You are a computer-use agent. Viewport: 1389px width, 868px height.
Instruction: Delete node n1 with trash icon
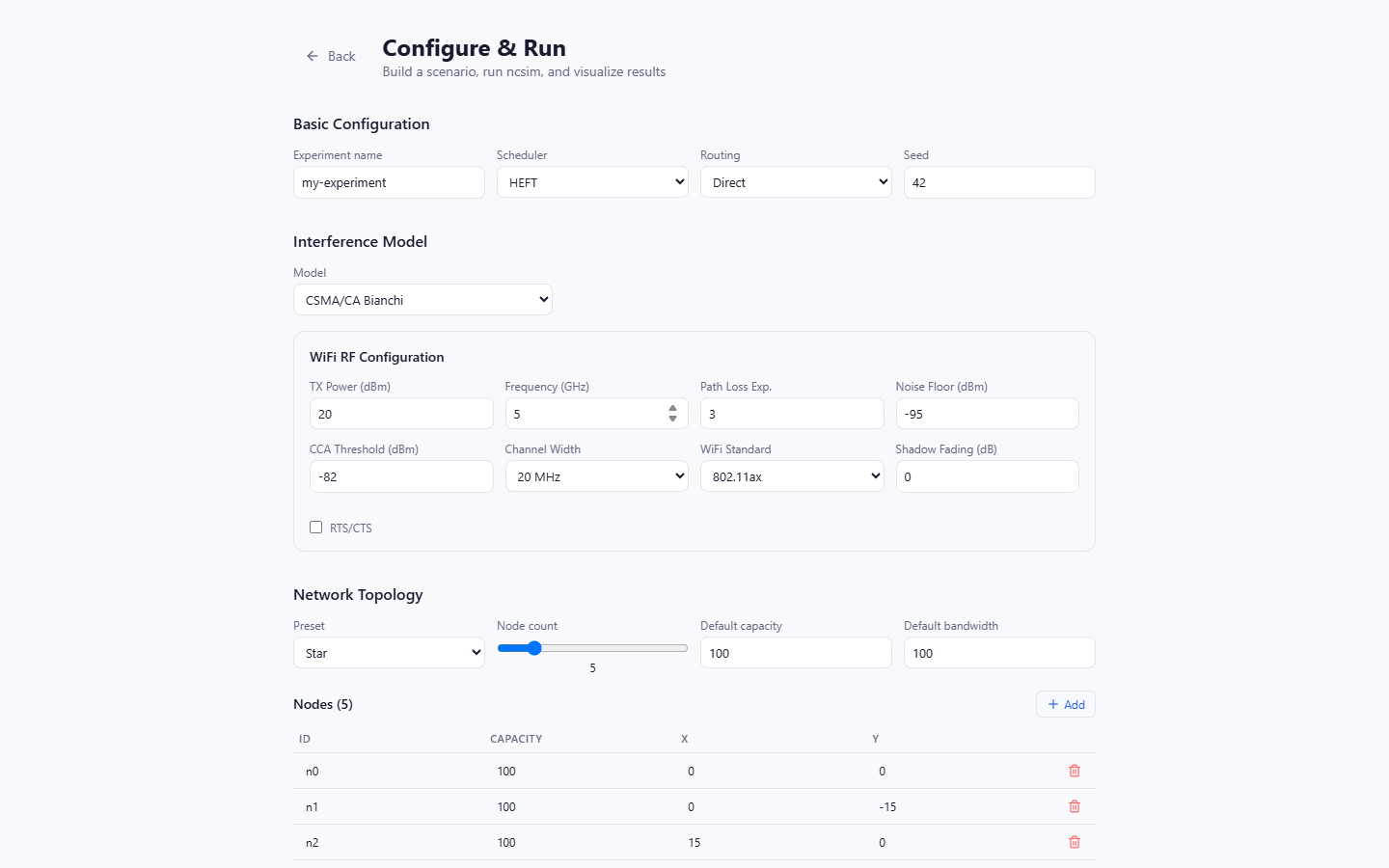coord(1075,806)
